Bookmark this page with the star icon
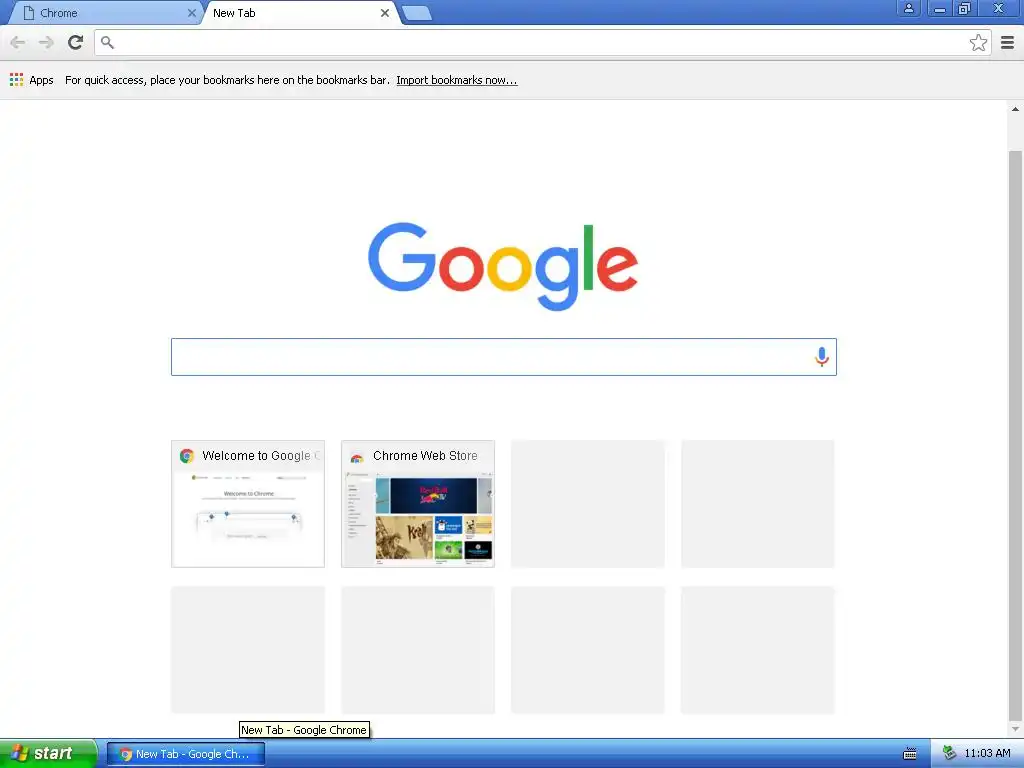Viewport: 1024px width, 768px height. 978,42
